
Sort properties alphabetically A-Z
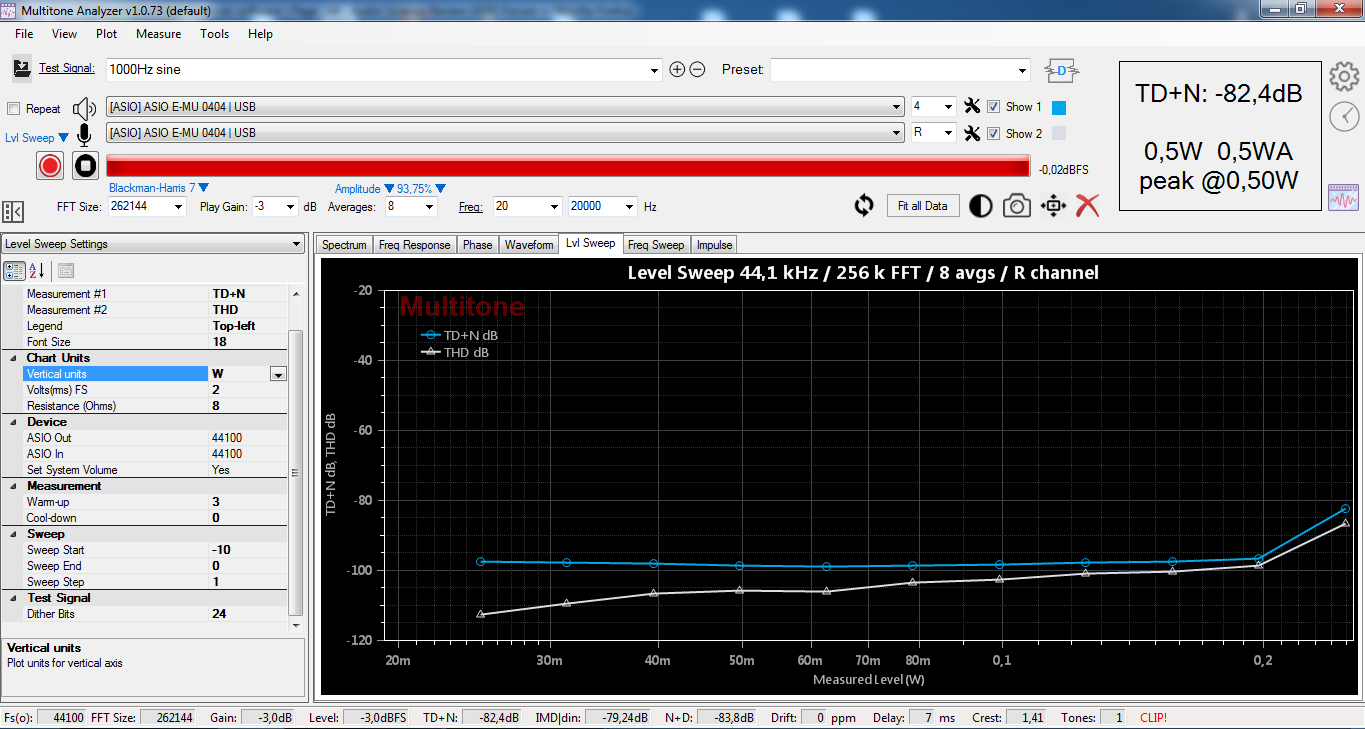37,270
